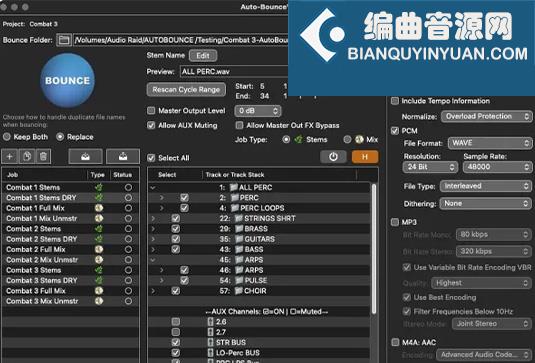The height and width of the screenshot is (363, 535).
Task: Expand the STRINGS SHRT track stack
Action: [x=153, y=218]
